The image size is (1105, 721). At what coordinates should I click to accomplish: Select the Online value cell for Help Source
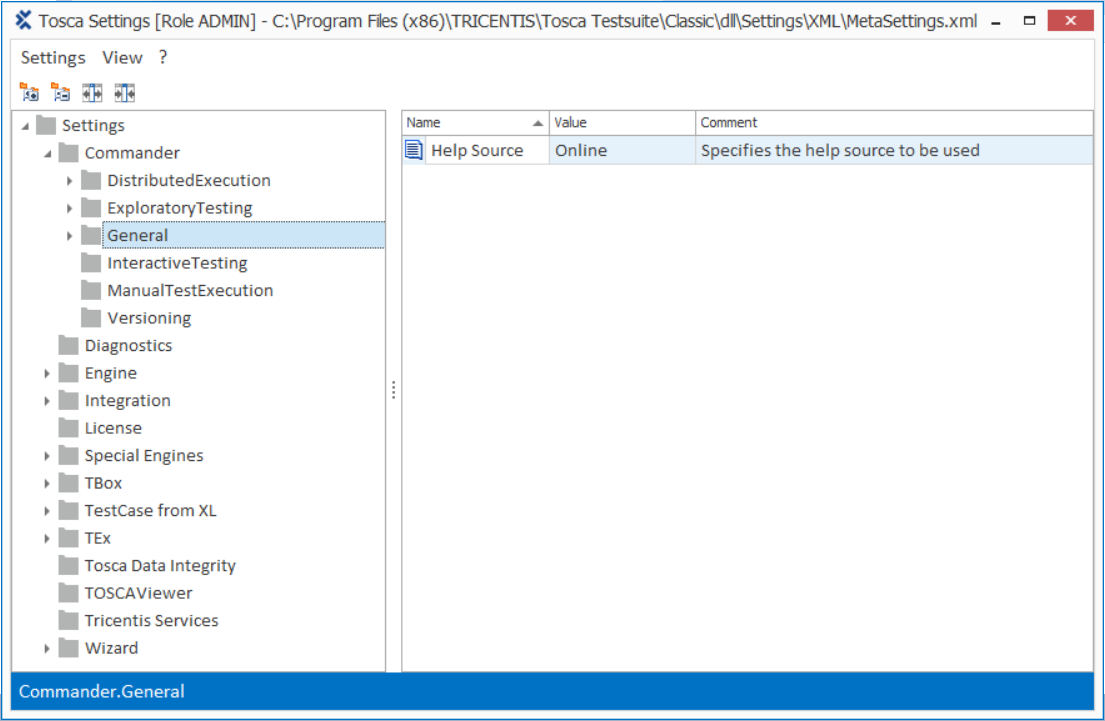[620, 151]
